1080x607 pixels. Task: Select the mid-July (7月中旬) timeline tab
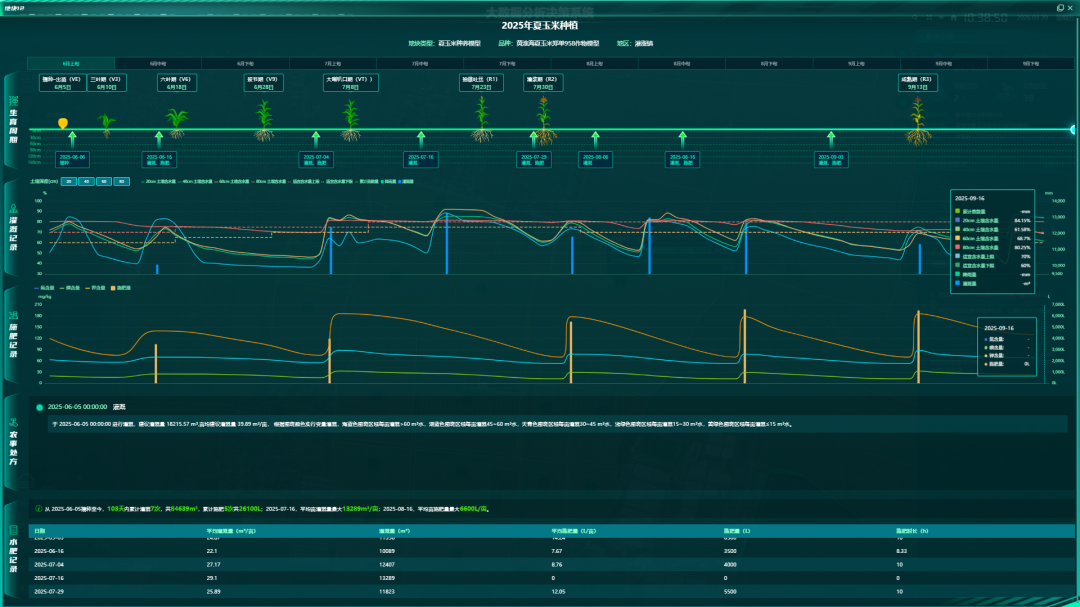pyautogui.click(x=420, y=63)
